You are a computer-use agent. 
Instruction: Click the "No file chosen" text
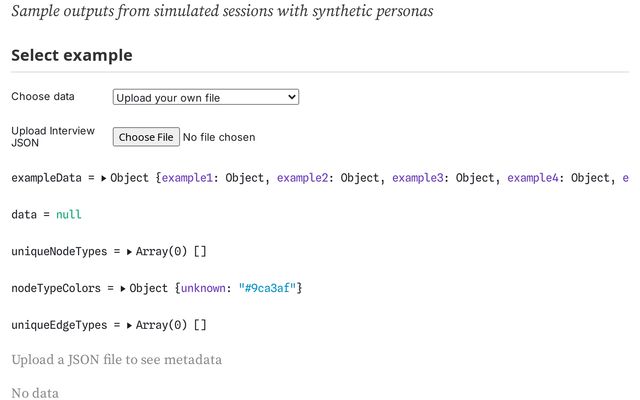click(x=219, y=137)
